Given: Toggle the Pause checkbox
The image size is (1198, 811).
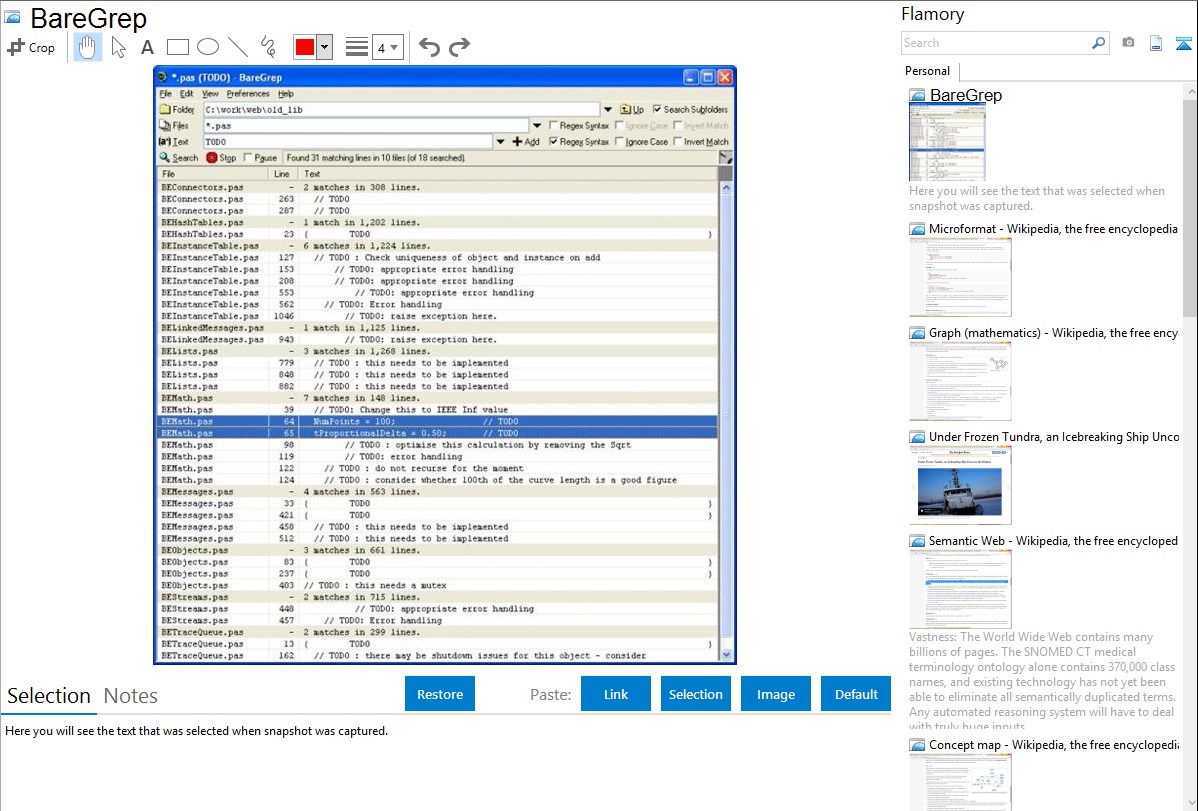Looking at the screenshot, I should pyautogui.click(x=248, y=157).
